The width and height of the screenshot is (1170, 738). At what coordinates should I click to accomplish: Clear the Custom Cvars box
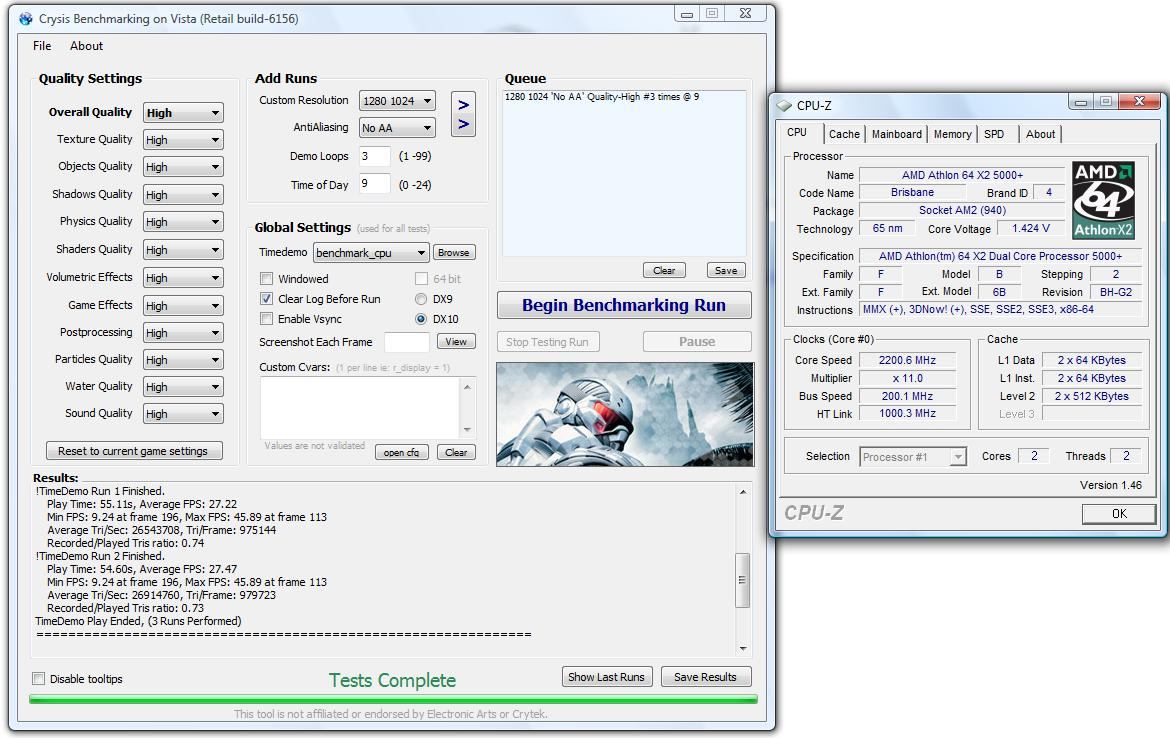coord(456,452)
